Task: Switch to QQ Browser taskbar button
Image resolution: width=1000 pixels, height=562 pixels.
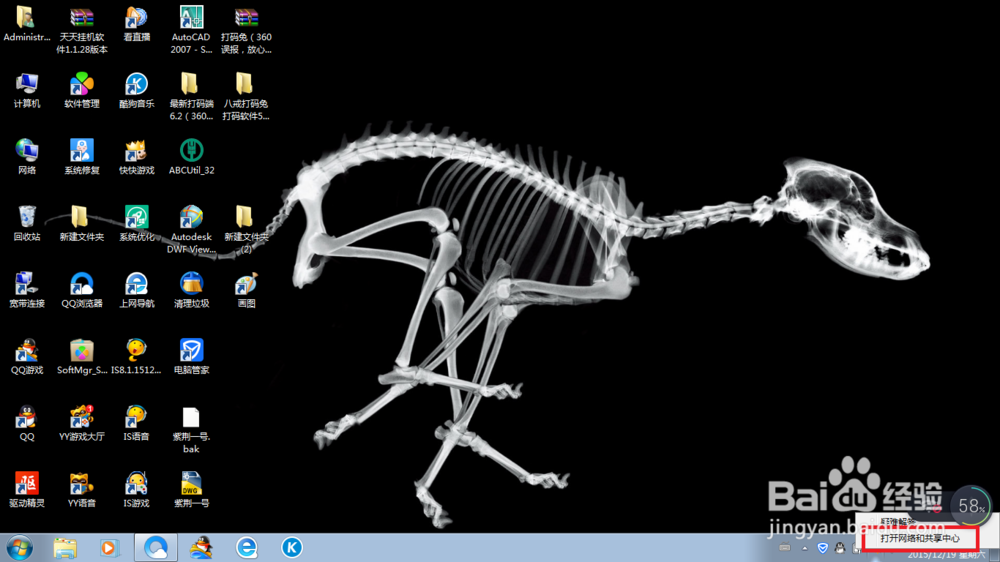Action: tap(156, 547)
